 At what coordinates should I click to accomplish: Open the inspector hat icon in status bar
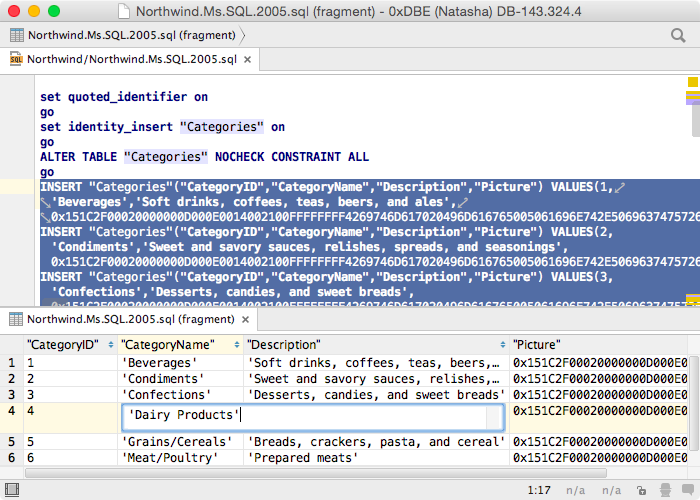[x=665, y=490]
